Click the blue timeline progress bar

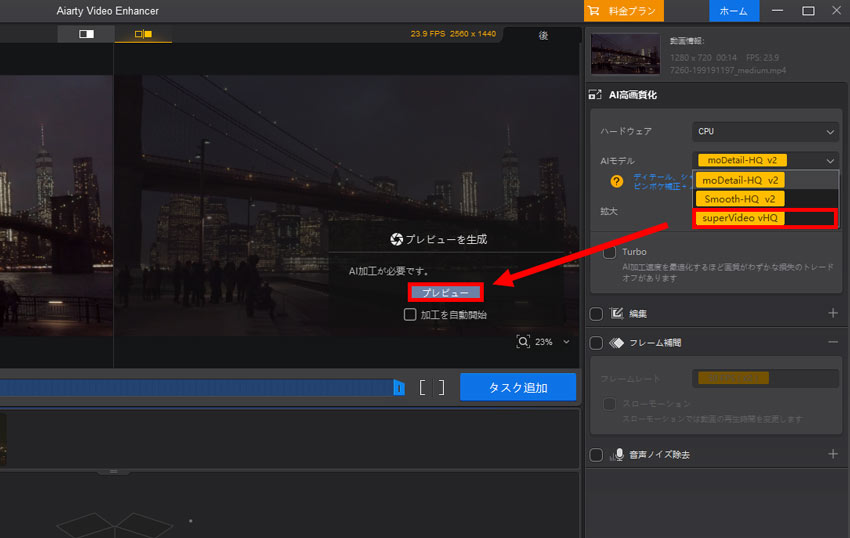(196, 387)
